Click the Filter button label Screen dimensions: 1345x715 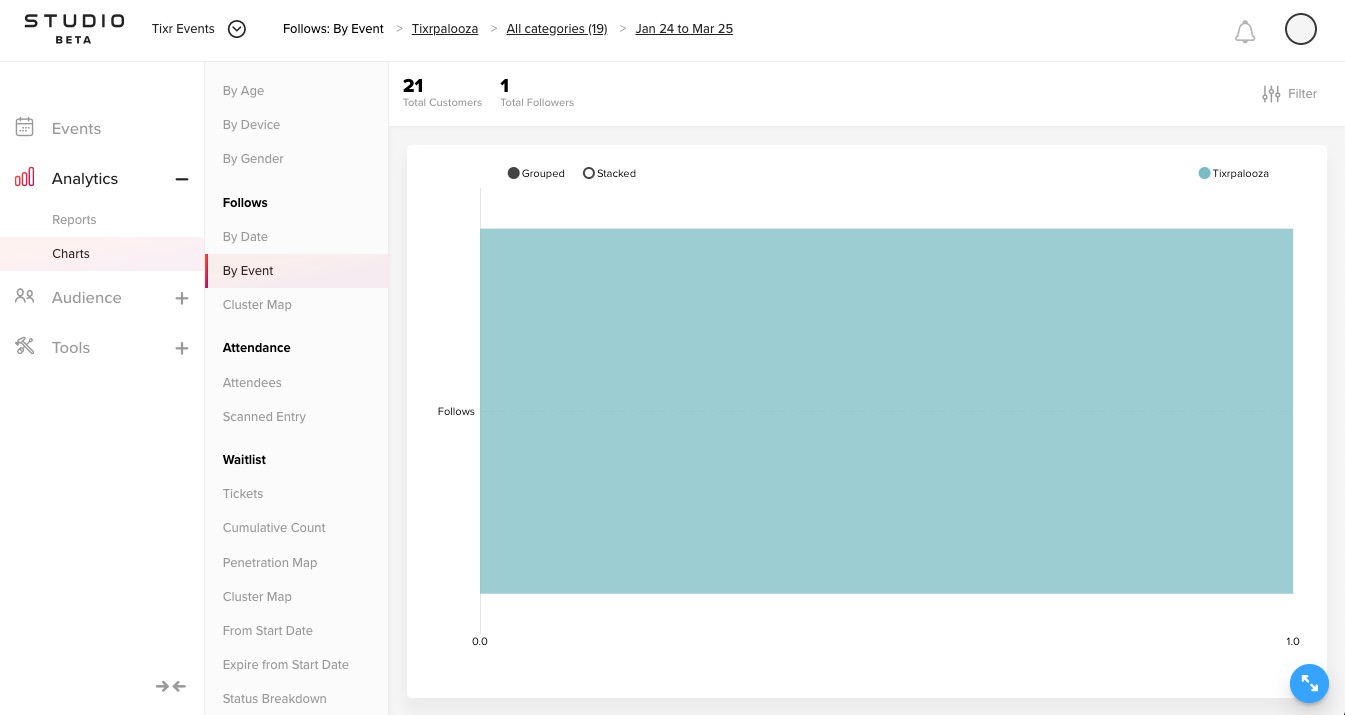coord(1302,94)
